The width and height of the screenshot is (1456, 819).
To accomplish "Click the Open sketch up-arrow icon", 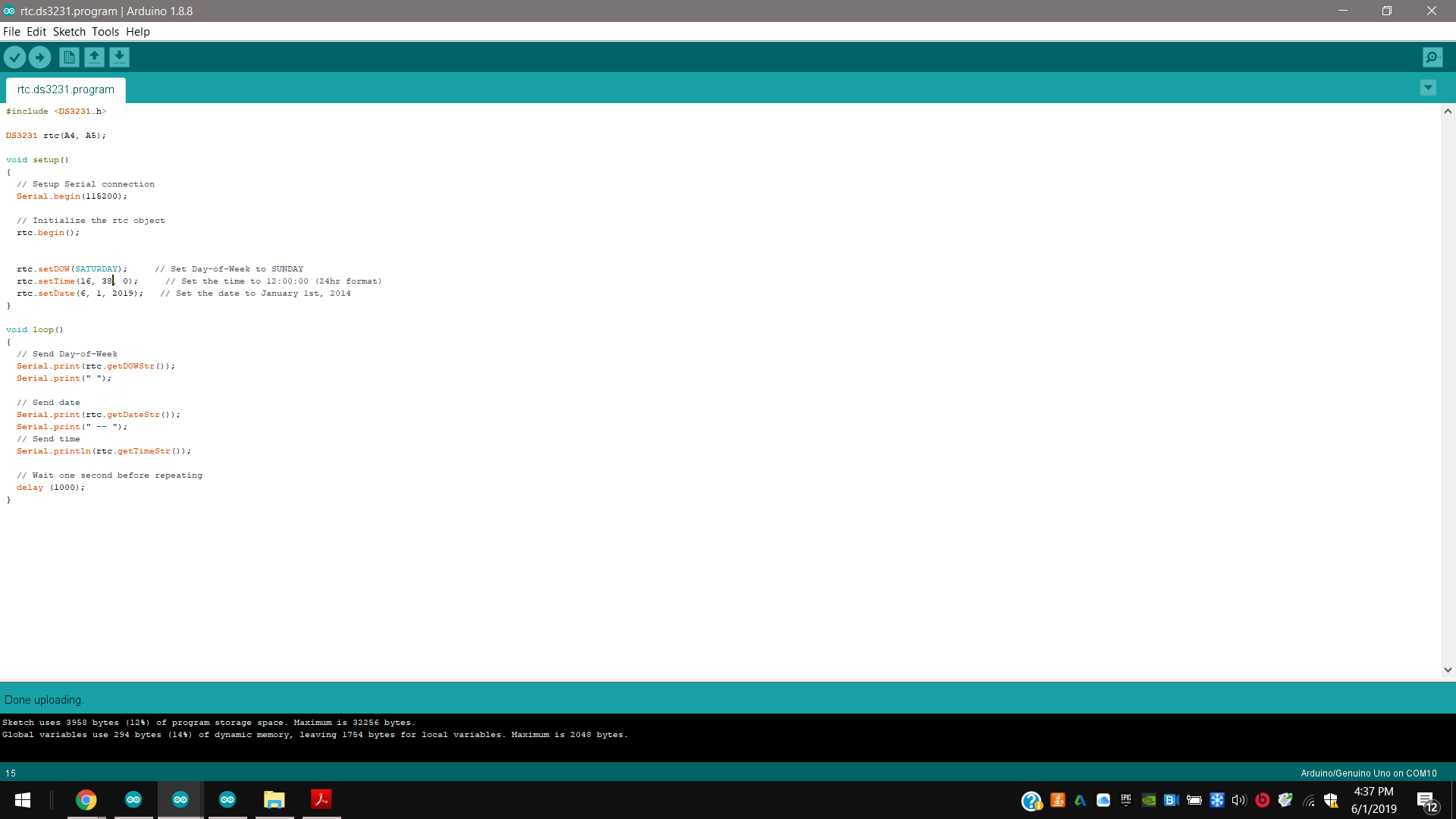I will 94,57.
